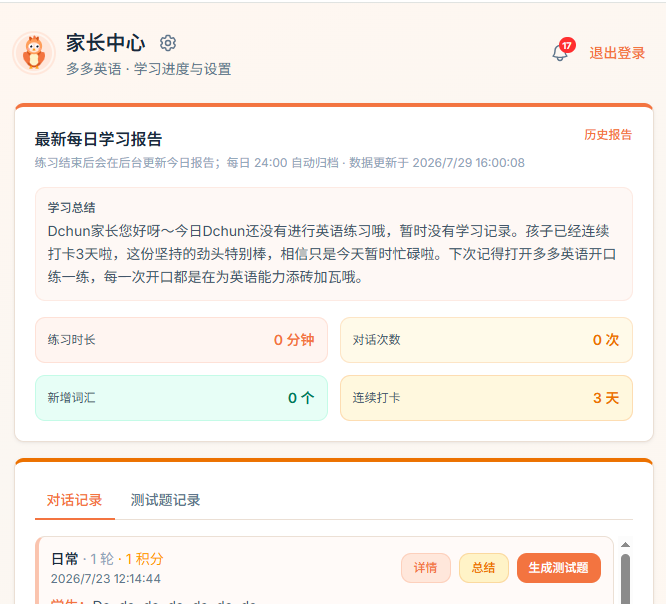
Task: Open the notification bell
Action: 560,53
